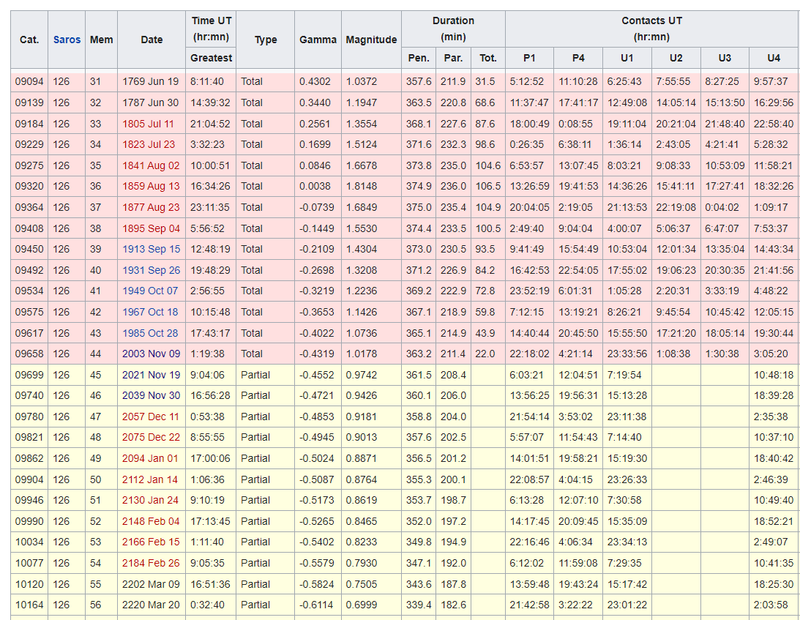Open the 1913 Sep 15 eclipse link
This screenshot has height=620, width=800.
point(151,249)
